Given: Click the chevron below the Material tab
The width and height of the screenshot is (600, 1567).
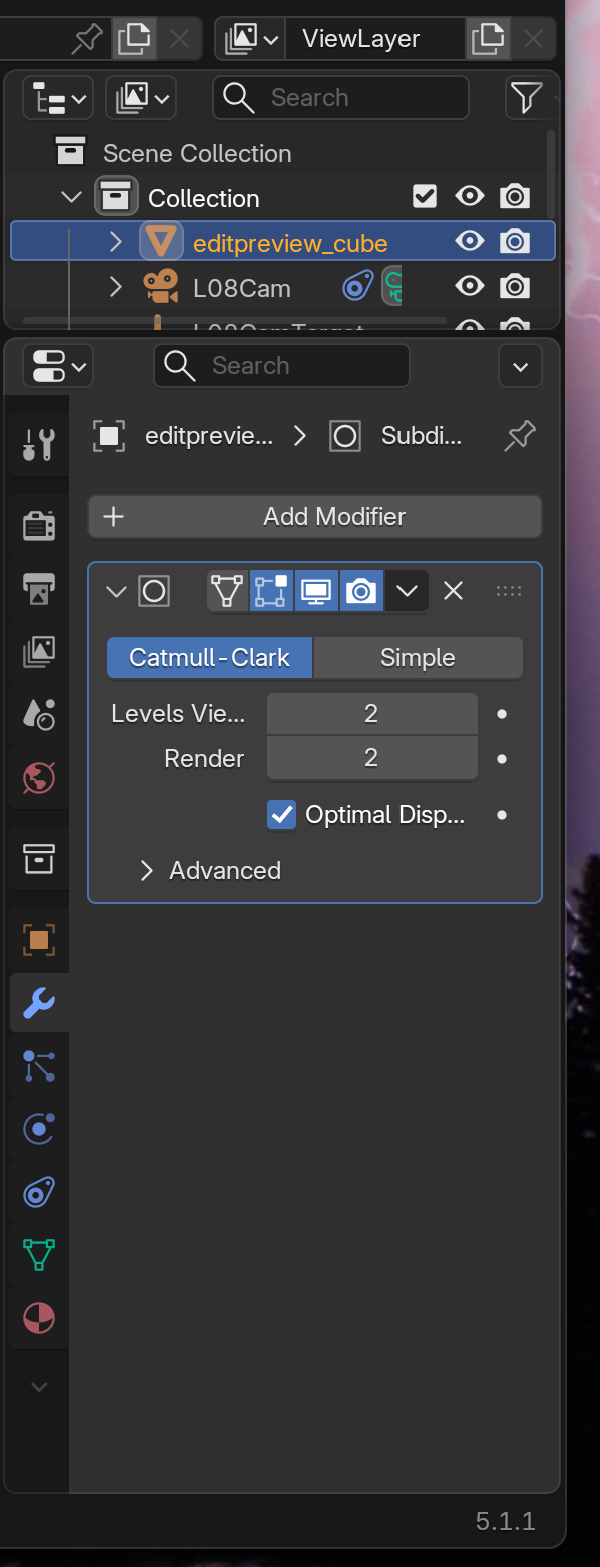Looking at the screenshot, I should point(39,1387).
